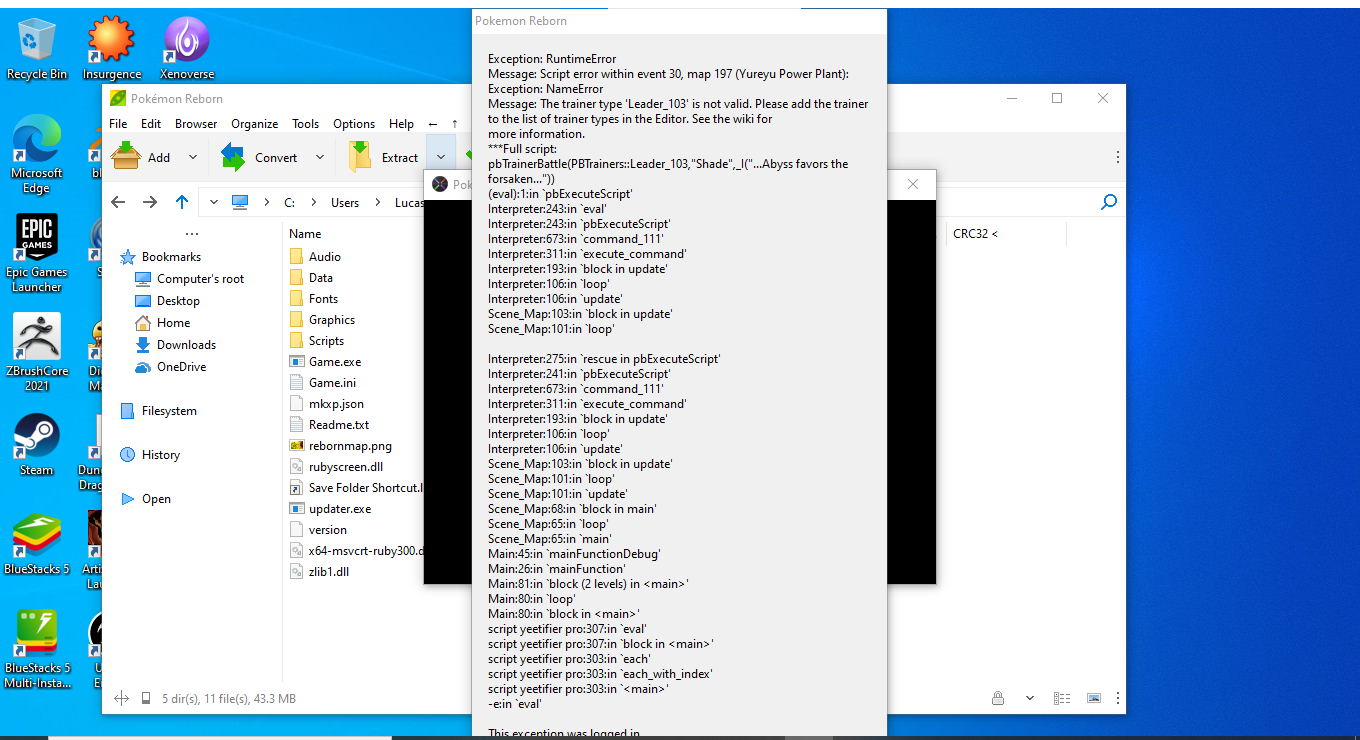Go forward with the navigation forward arrow
1360x740 pixels.
pyautogui.click(x=150, y=202)
